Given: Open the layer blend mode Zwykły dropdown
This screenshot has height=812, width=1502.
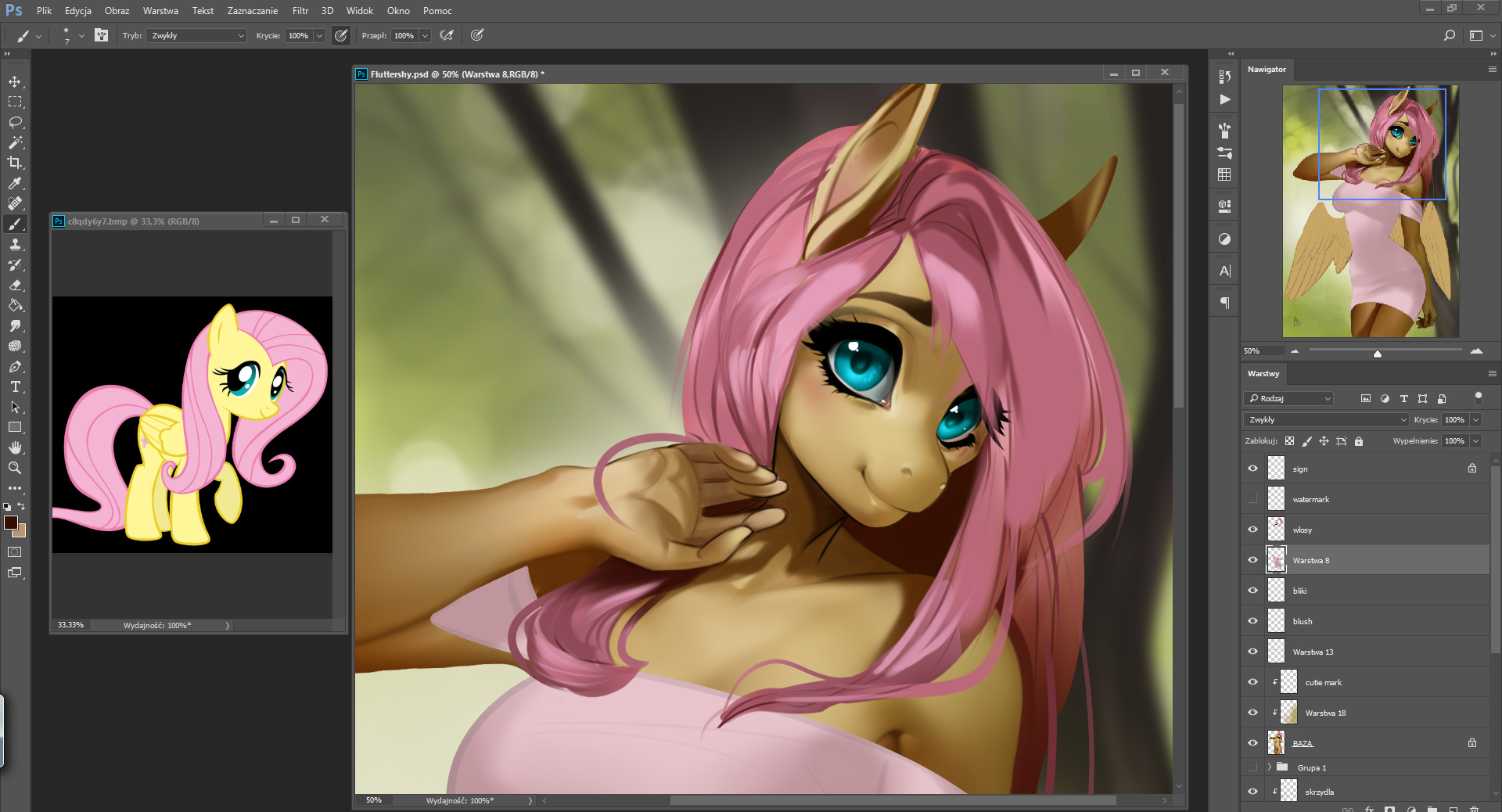Looking at the screenshot, I should click(1326, 420).
